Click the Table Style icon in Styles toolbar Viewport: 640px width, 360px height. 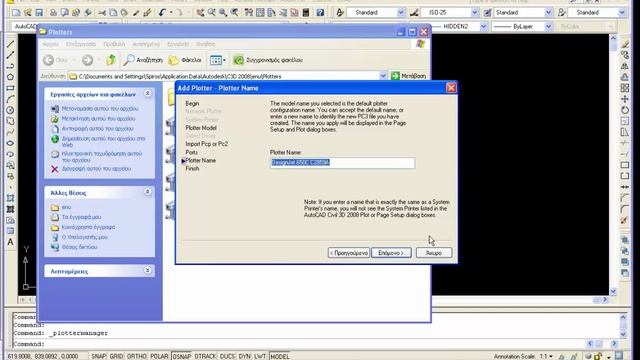point(487,13)
